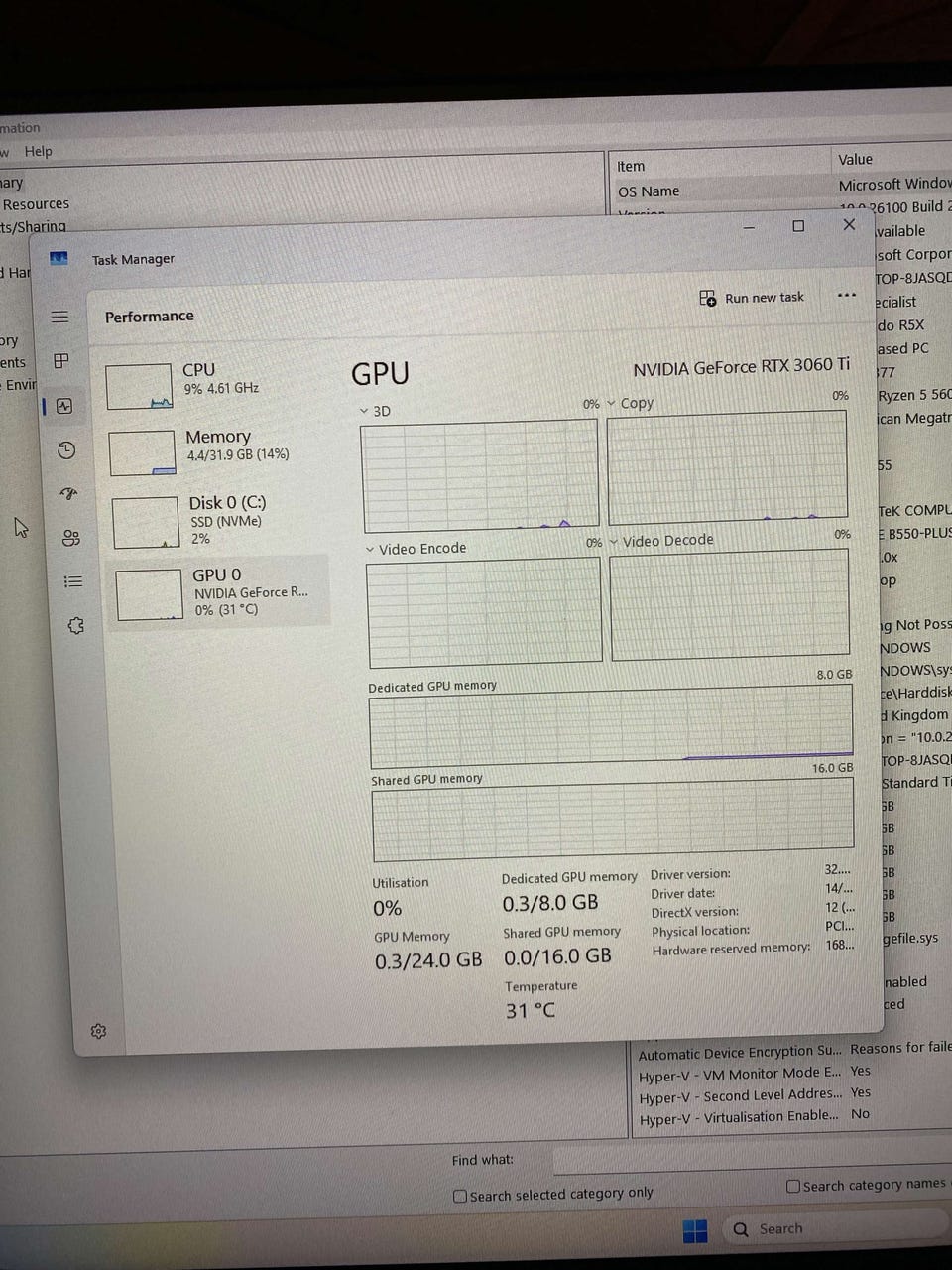Select Hyper-V VM Monitor Mode Extensions row
952x1270 pixels.
[x=792, y=1073]
